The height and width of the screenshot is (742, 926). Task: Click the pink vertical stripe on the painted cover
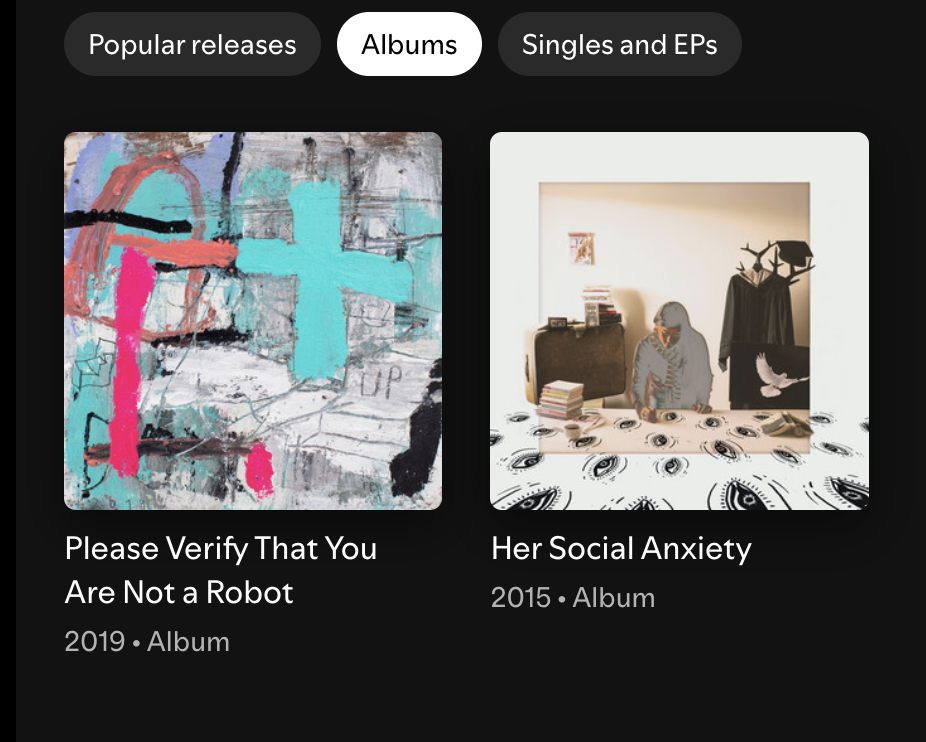pos(128,360)
